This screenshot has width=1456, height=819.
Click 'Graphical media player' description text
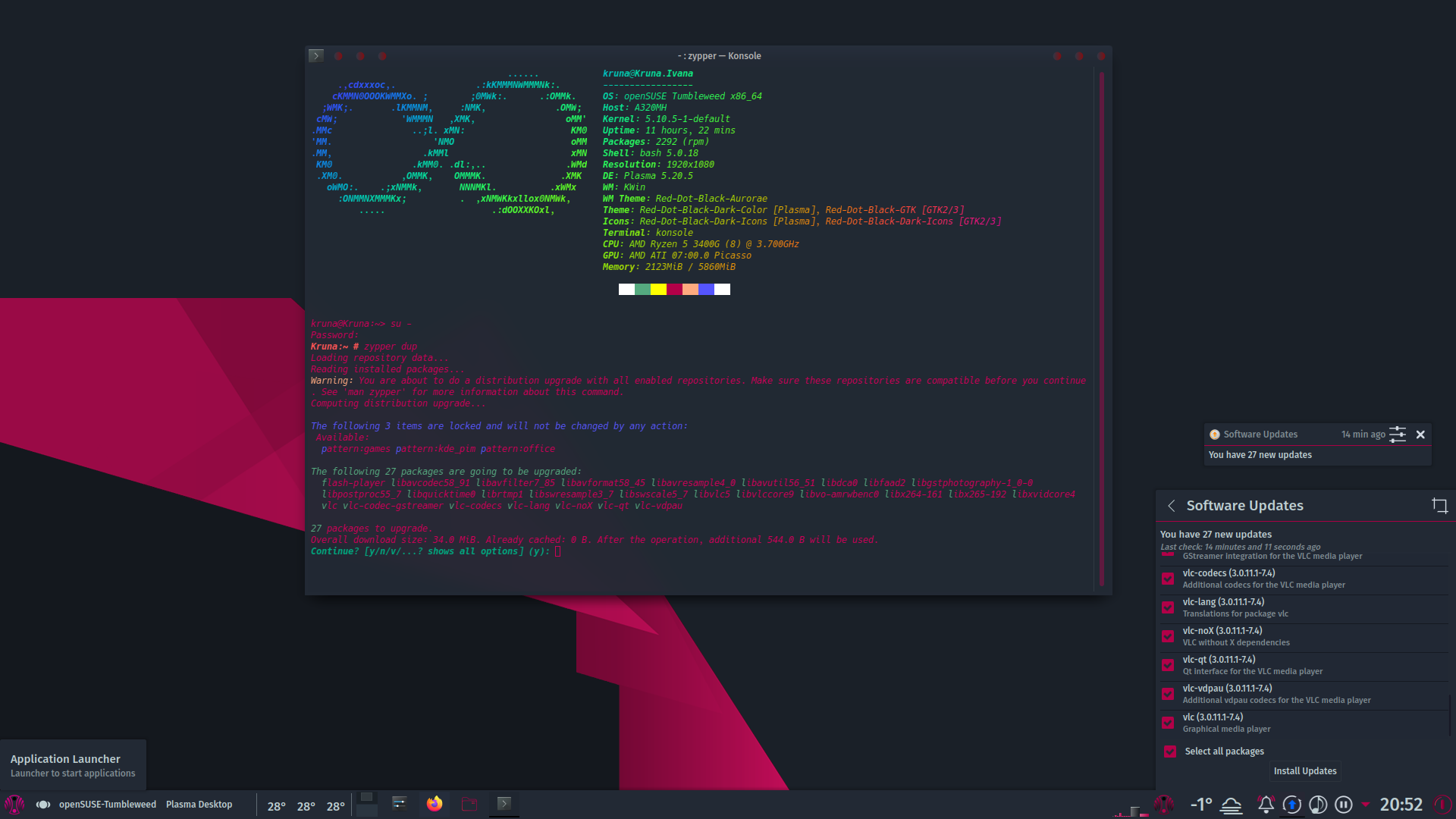click(1226, 730)
